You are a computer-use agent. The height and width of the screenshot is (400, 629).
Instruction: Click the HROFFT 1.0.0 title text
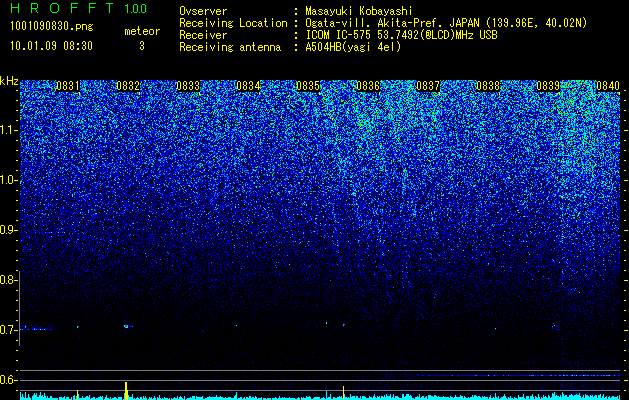click(78, 8)
